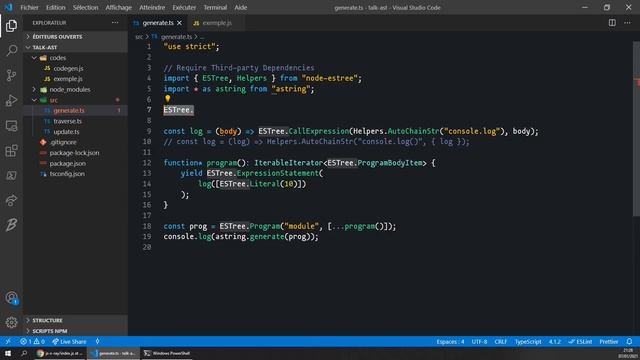Screen dimensions: 640x360
Task: Open traverse.ts in the file tree
Action: (67, 121)
